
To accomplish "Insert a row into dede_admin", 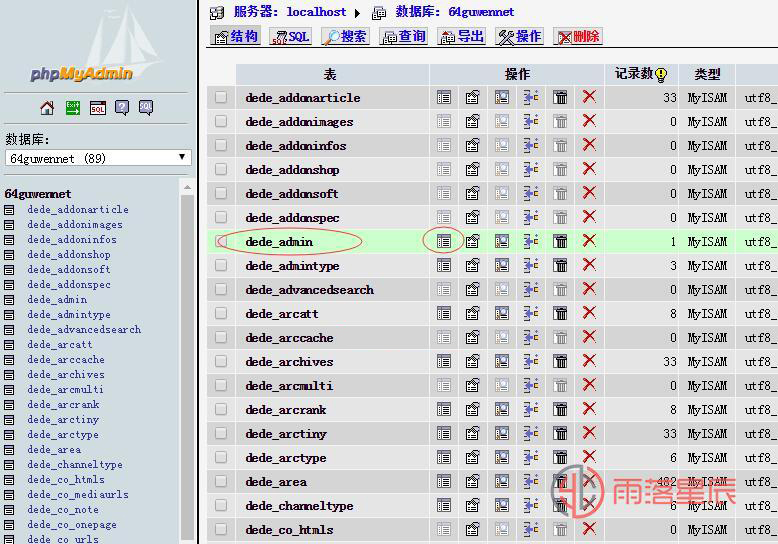I will tap(531, 242).
